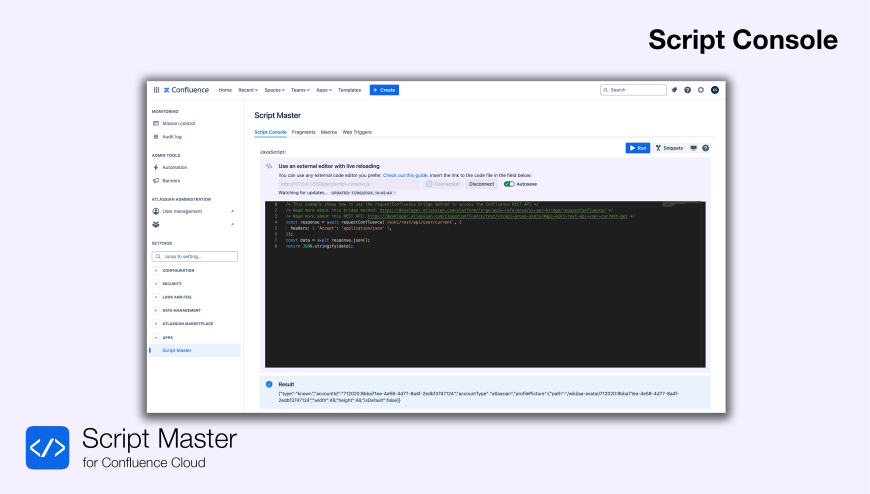Open the Recent dropdown menu

click(248, 90)
